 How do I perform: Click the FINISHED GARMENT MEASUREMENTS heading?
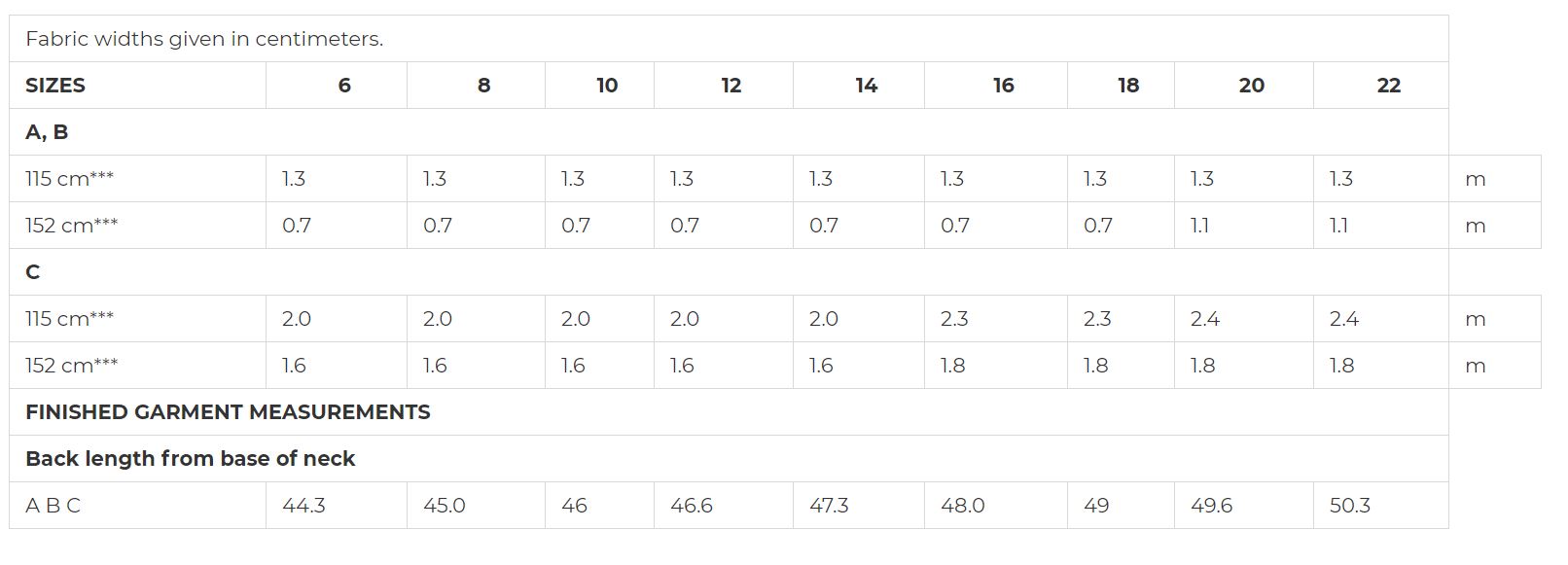[228, 412]
